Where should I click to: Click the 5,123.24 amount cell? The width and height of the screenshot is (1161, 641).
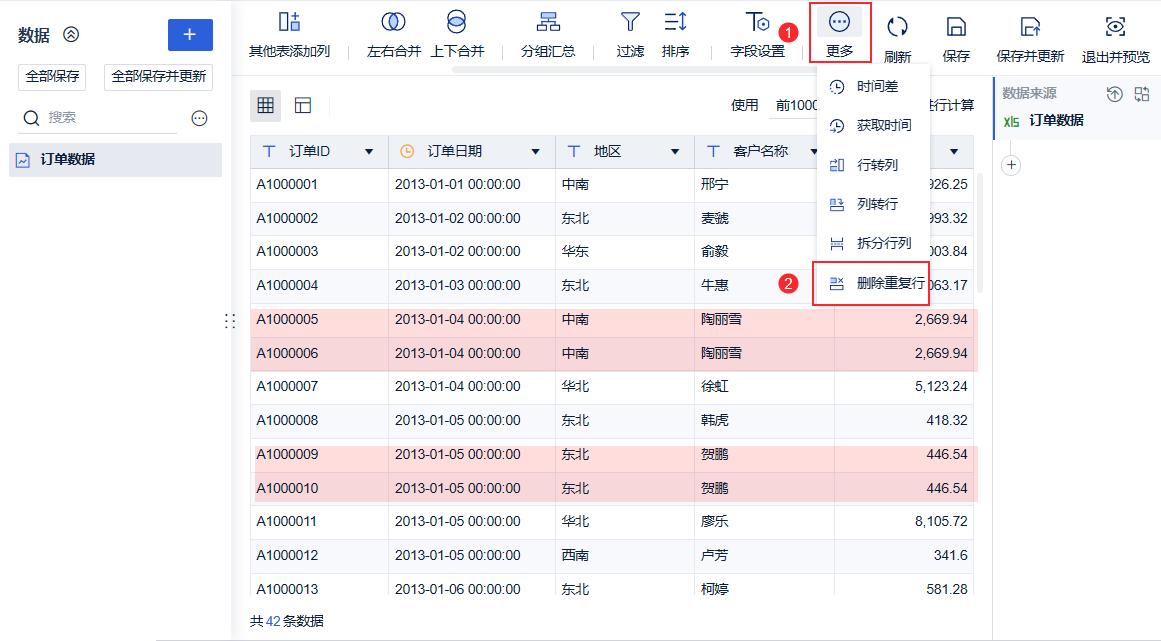pyautogui.click(x=904, y=387)
